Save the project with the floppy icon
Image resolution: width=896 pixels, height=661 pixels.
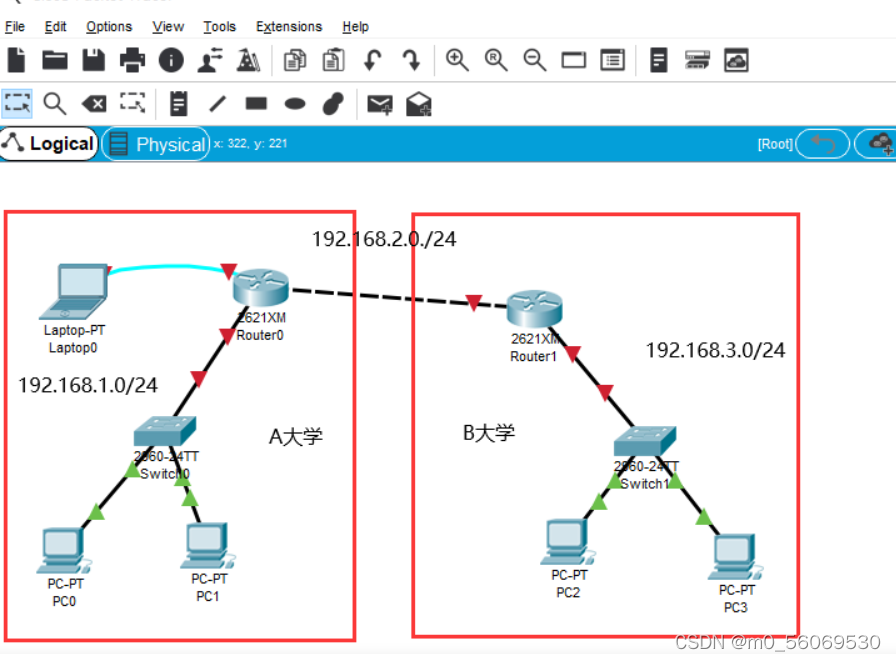click(94, 60)
